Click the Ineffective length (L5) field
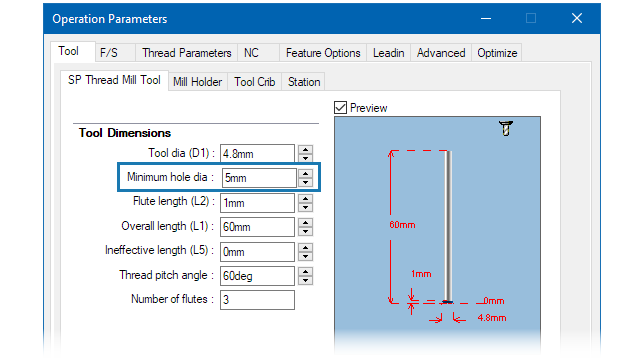The image size is (640, 360). tap(257, 252)
